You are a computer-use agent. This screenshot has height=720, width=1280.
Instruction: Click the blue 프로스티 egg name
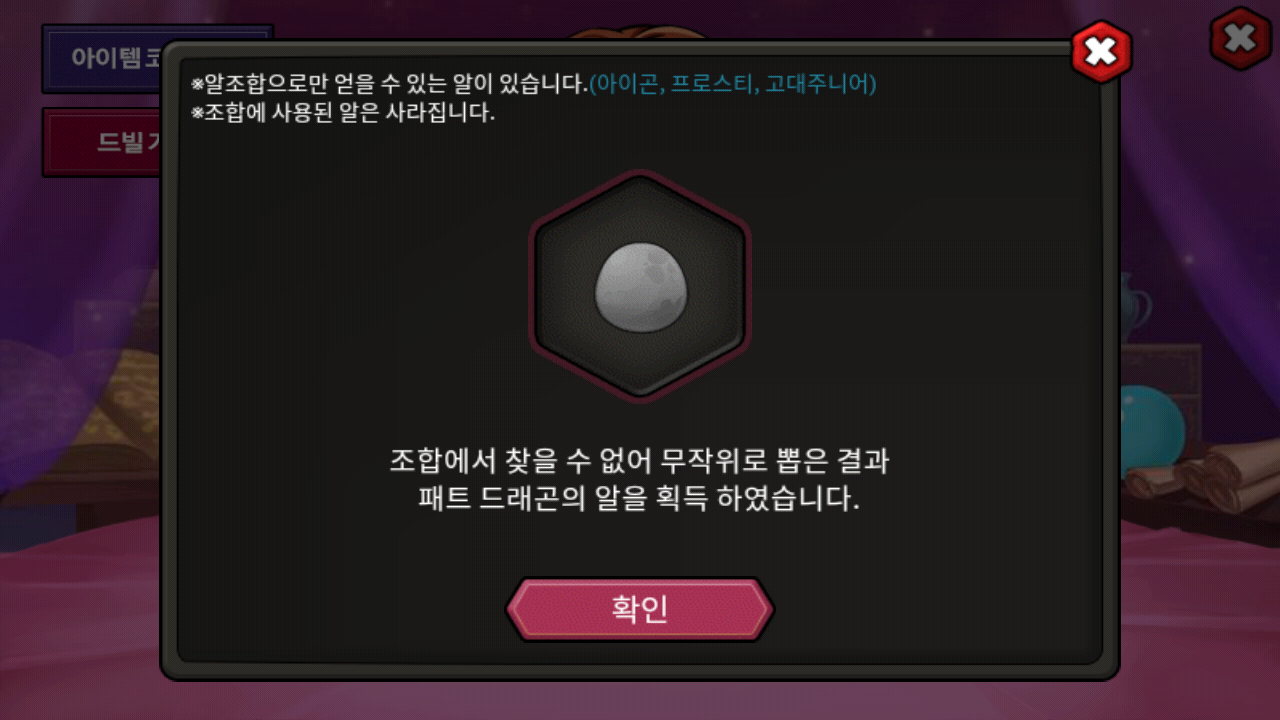[x=714, y=85]
